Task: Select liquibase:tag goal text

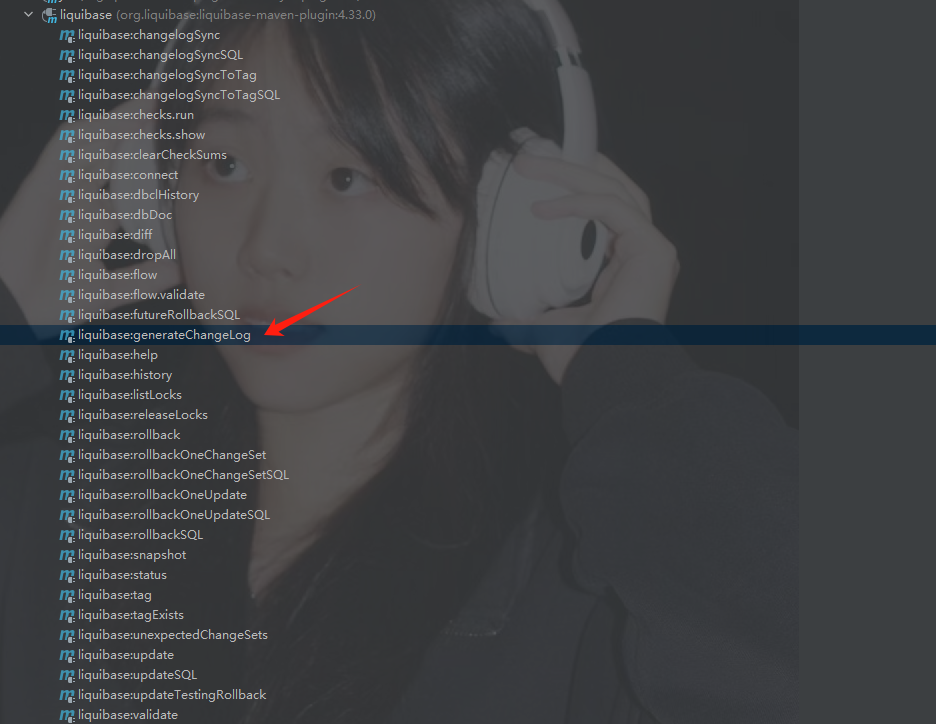Action: click(115, 595)
